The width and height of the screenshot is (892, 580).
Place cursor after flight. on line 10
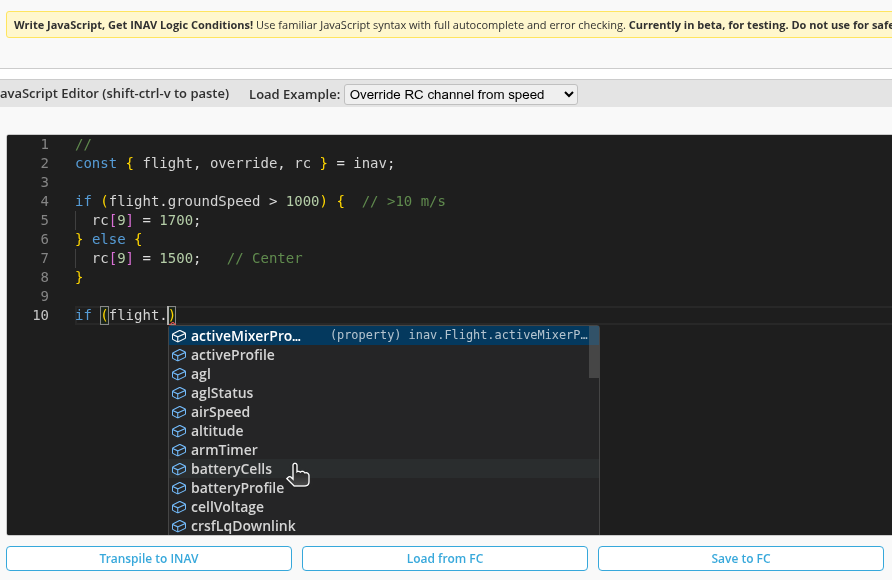click(168, 315)
